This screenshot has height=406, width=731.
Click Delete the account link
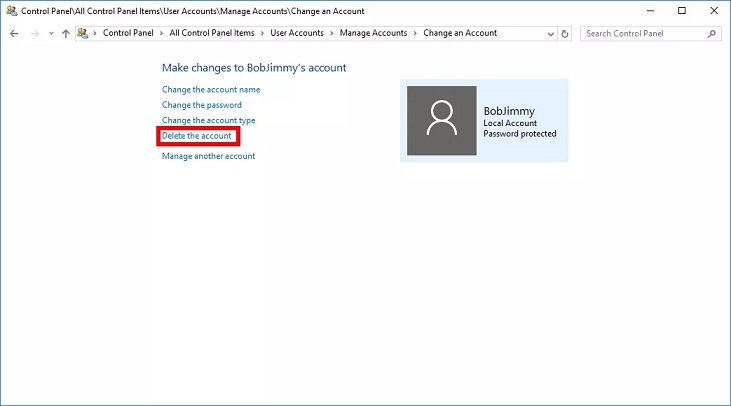point(197,136)
